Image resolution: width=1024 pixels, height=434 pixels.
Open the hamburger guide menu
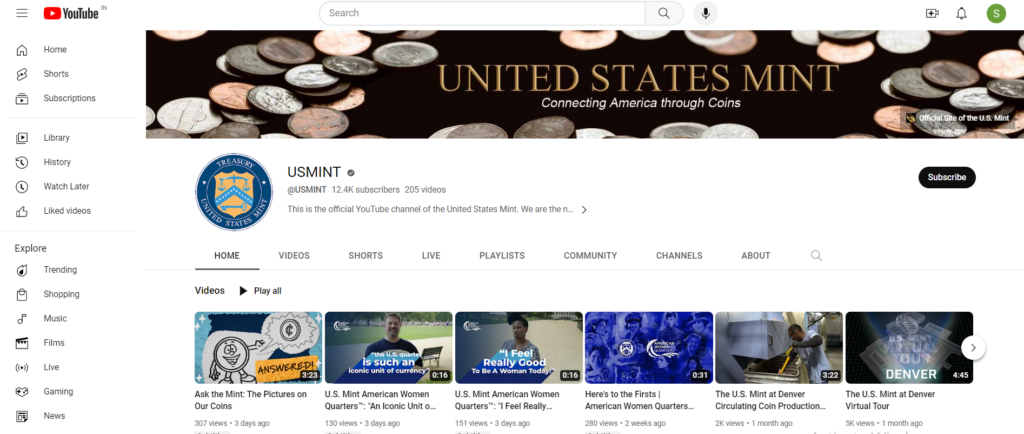tap(22, 13)
